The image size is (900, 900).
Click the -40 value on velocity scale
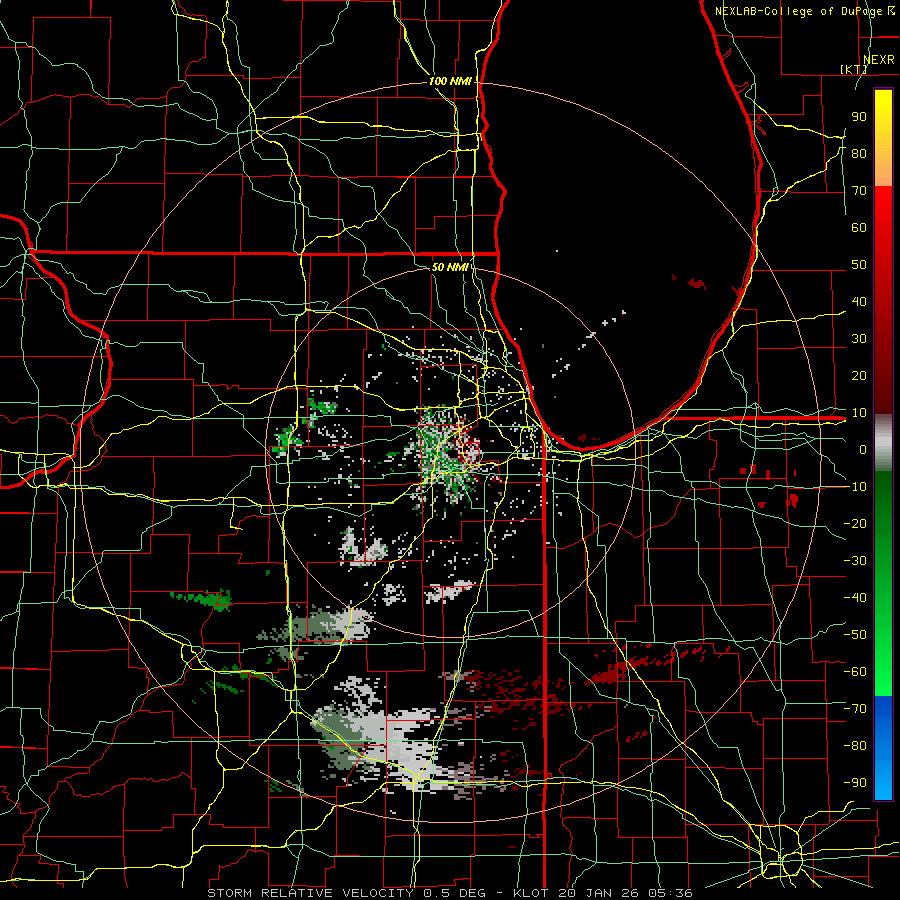(855, 598)
